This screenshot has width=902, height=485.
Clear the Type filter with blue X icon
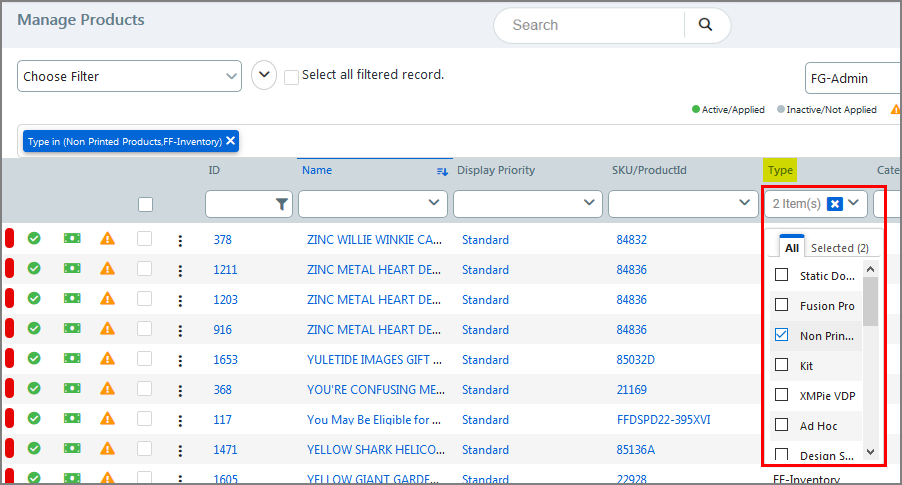(x=835, y=204)
